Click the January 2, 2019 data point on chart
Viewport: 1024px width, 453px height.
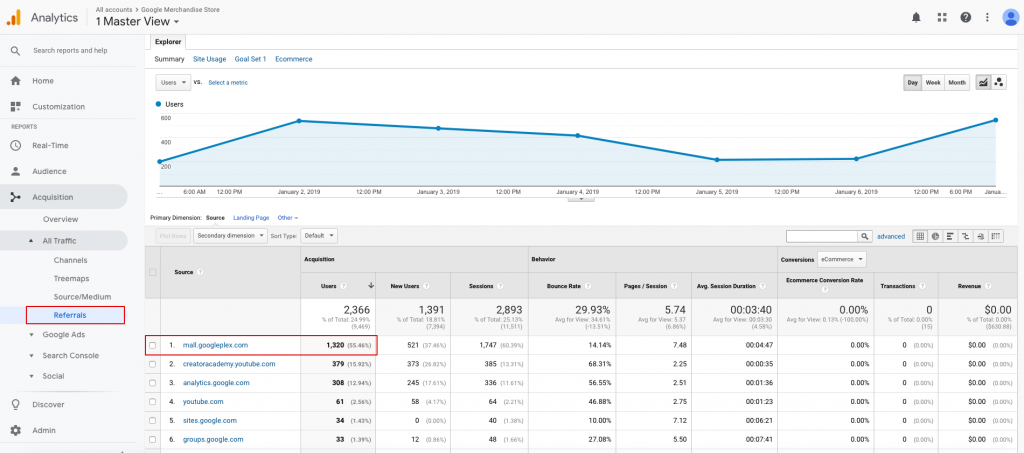pyautogui.click(x=299, y=121)
